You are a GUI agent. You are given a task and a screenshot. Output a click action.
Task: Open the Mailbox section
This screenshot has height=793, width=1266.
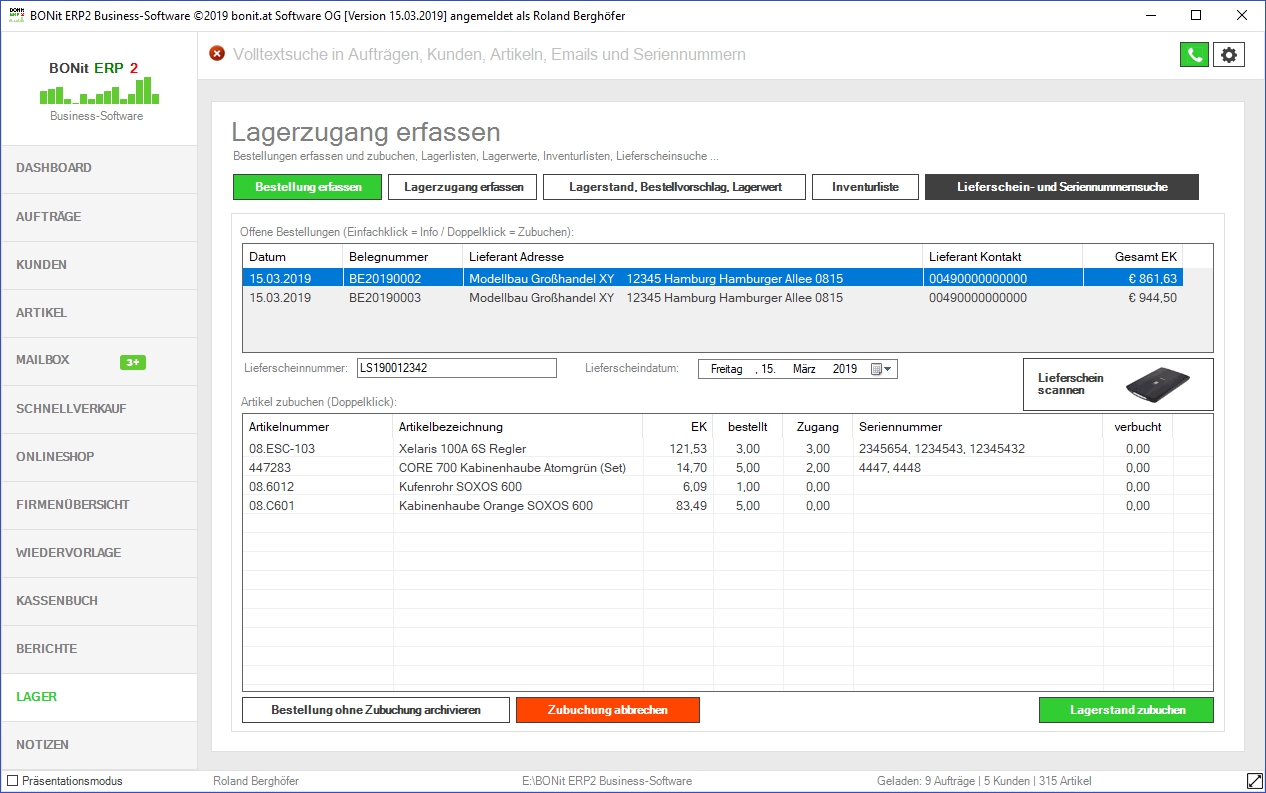pos(99,361)
